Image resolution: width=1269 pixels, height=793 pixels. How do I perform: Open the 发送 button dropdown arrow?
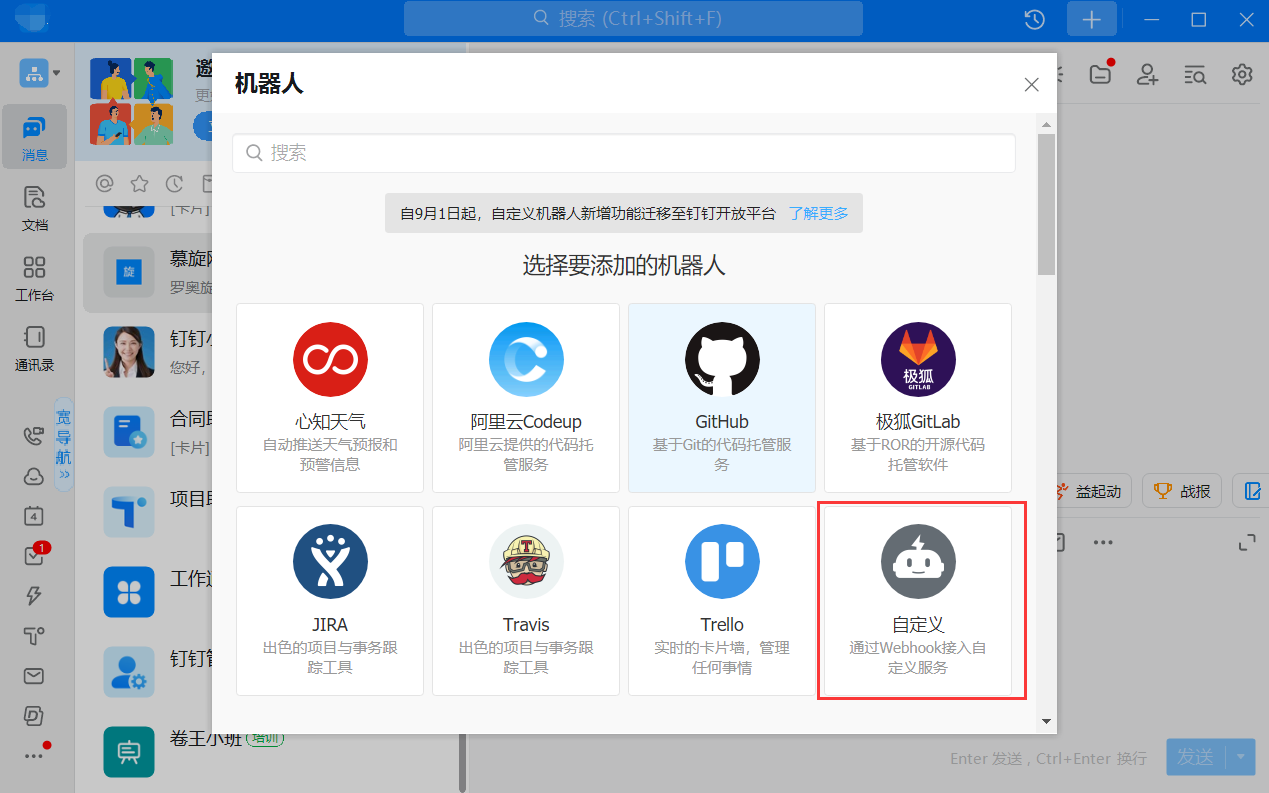(1243, 757)
